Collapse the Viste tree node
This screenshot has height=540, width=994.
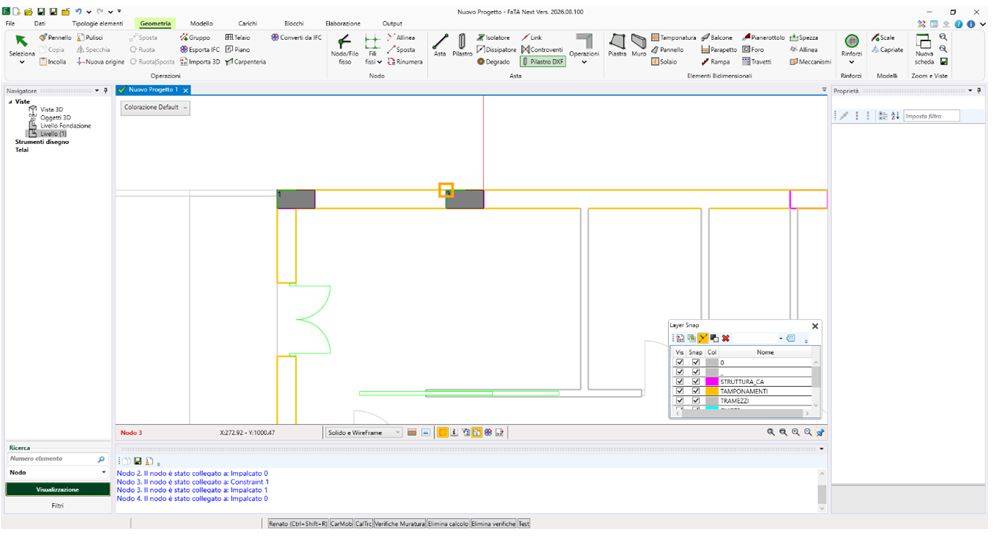click(x=10, y=101)
